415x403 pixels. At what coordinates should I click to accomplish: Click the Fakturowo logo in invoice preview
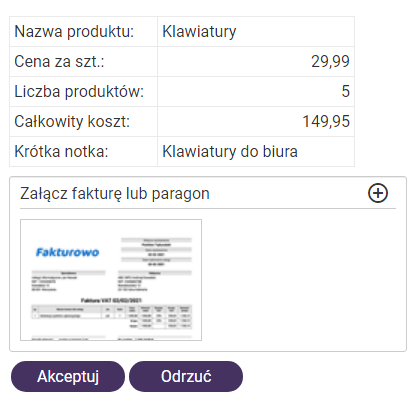67,252
